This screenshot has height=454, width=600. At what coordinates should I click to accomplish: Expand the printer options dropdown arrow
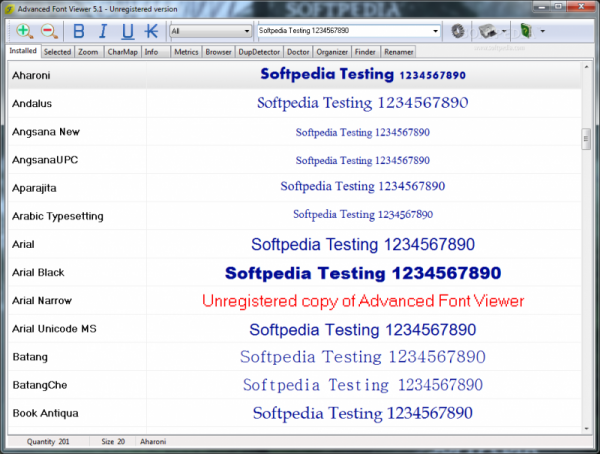point(504,31)
